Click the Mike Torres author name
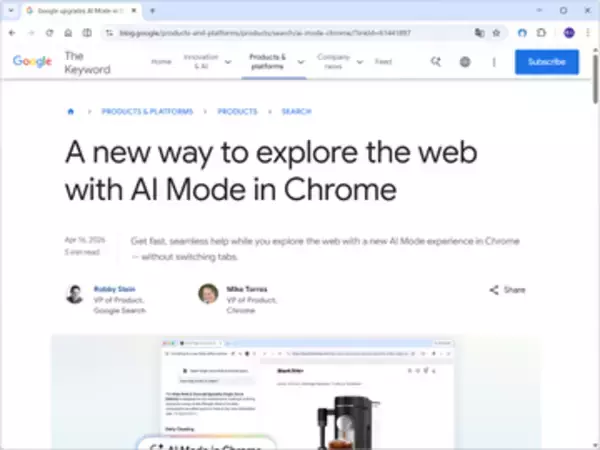 point(247,289)
